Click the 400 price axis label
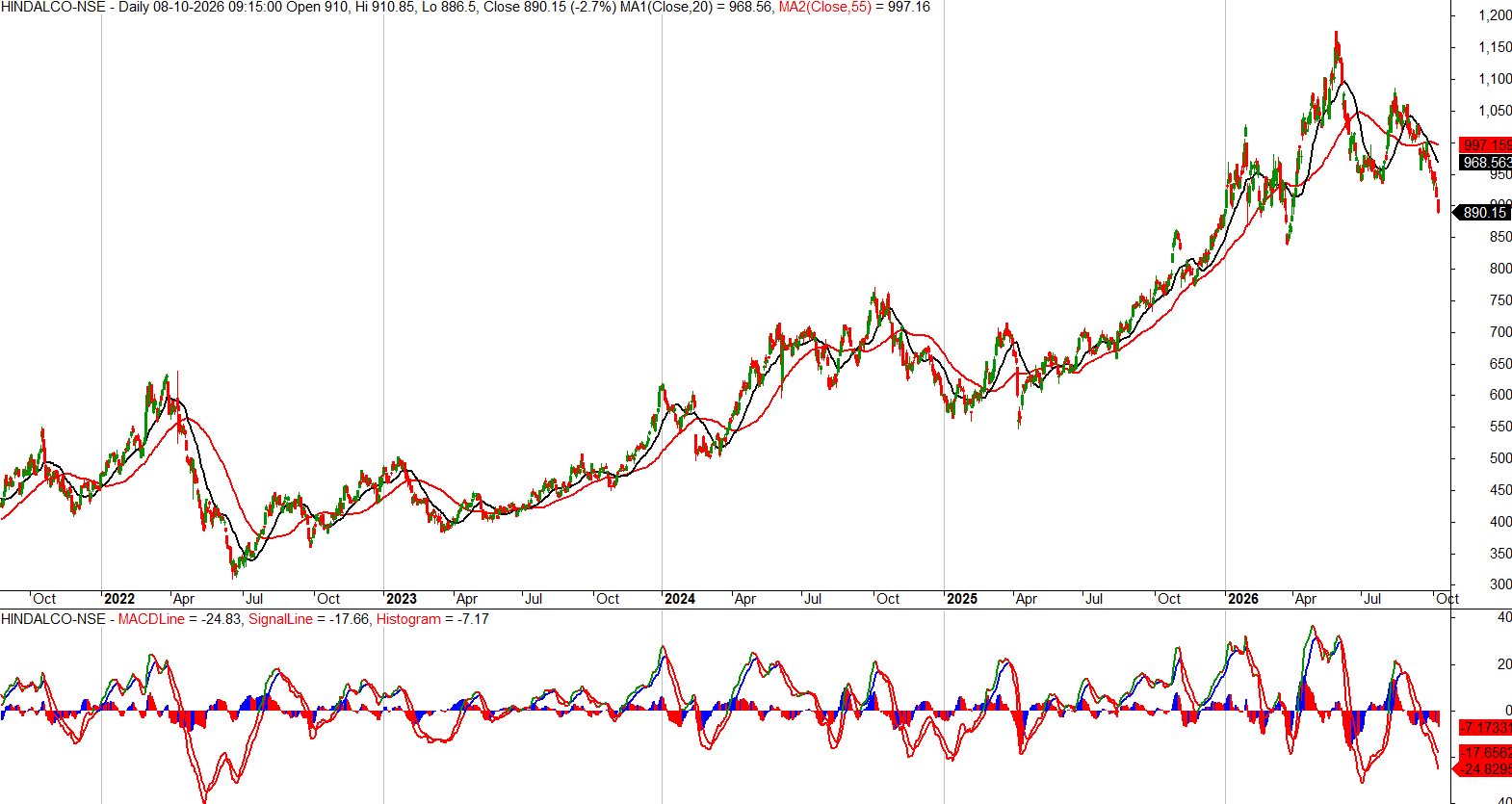The width and height of the screenshot is (1512, 804). coord(1500,522)
